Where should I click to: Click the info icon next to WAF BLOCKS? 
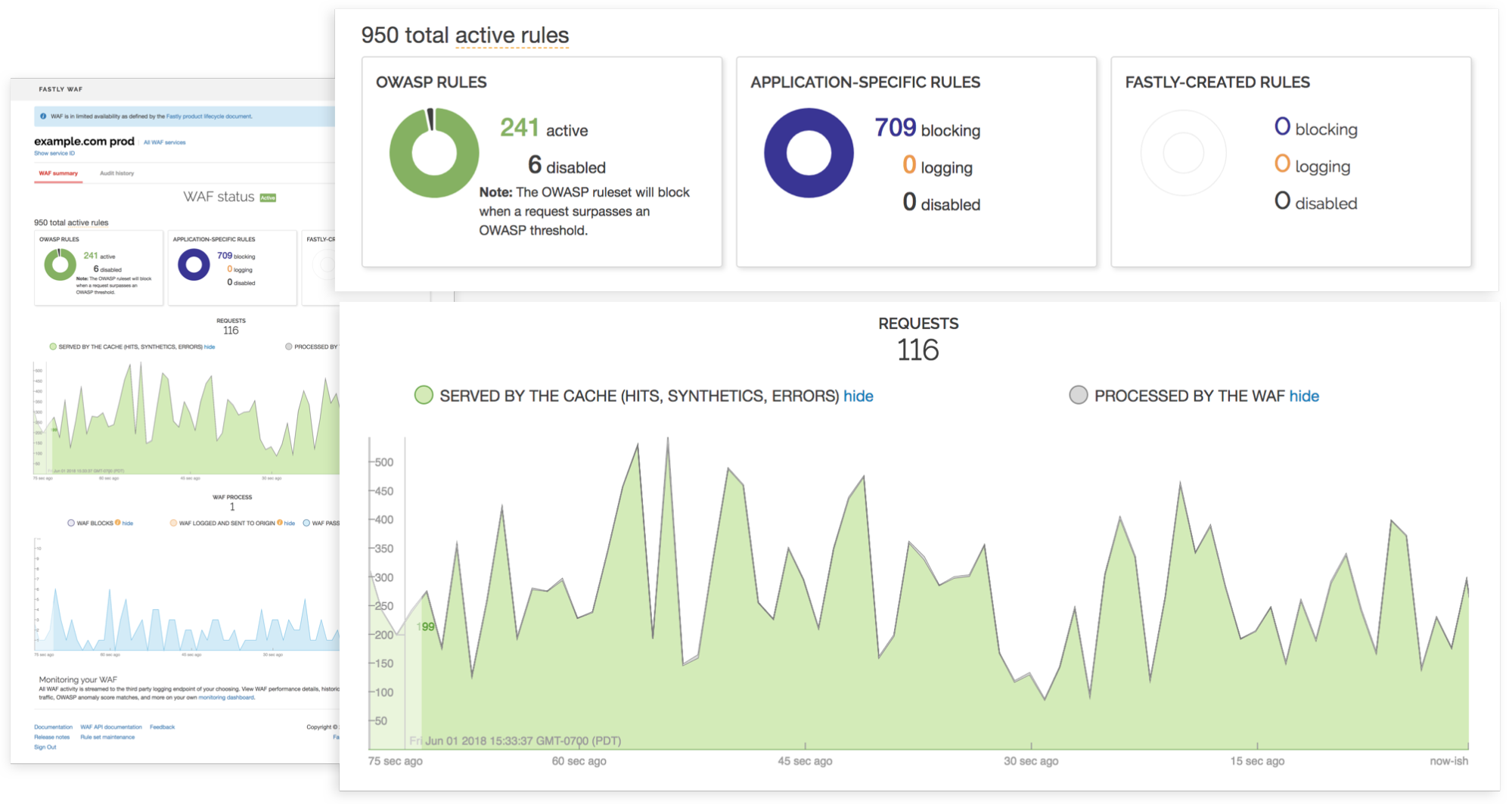click(x=117, y=523)
